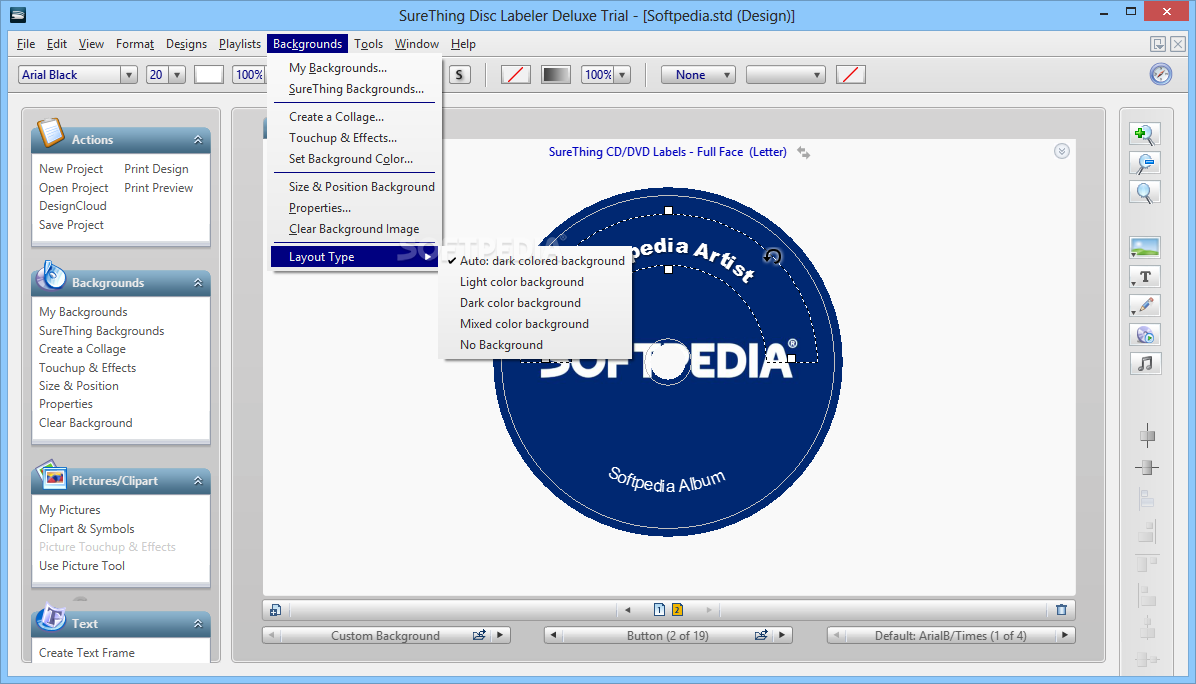Viewport: 1196px width, 684px height.
Task: Click the compass help icon in toolbar
Action: click(1160, 74)
